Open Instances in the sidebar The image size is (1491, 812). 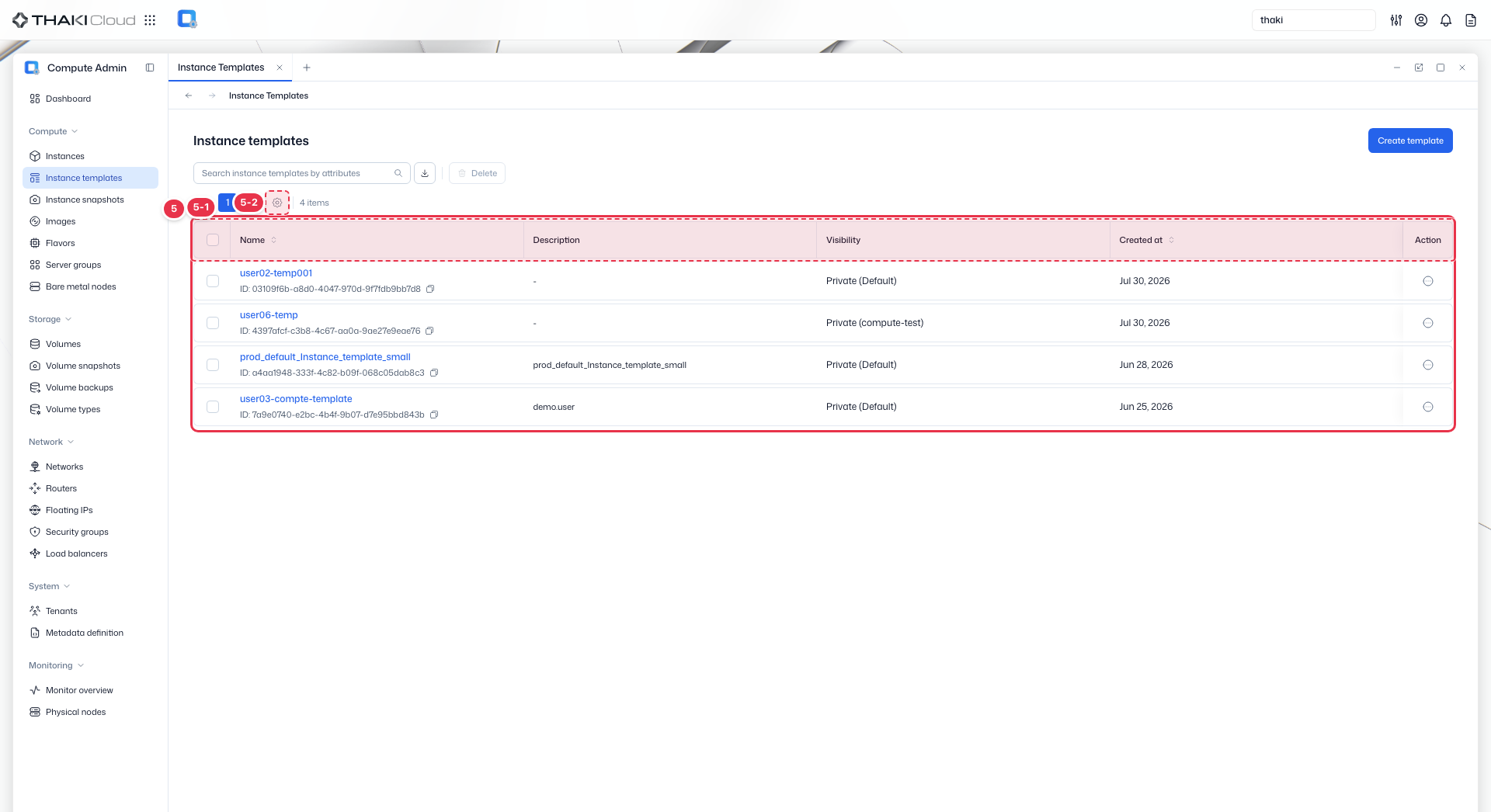pyautogui.click(x=90, y=156)
